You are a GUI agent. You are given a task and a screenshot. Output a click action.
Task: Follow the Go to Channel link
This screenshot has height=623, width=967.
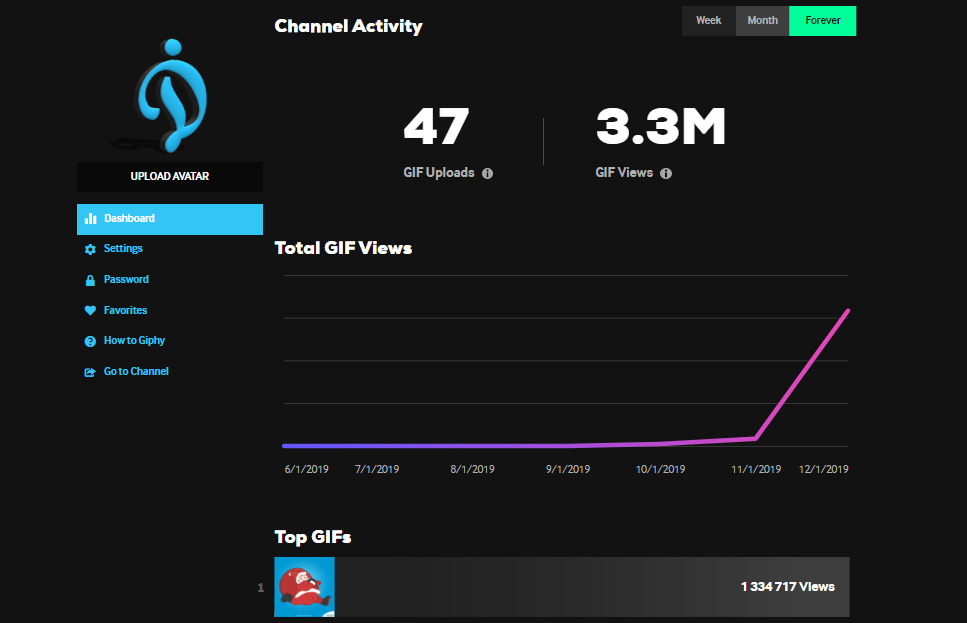click(136, 372)
